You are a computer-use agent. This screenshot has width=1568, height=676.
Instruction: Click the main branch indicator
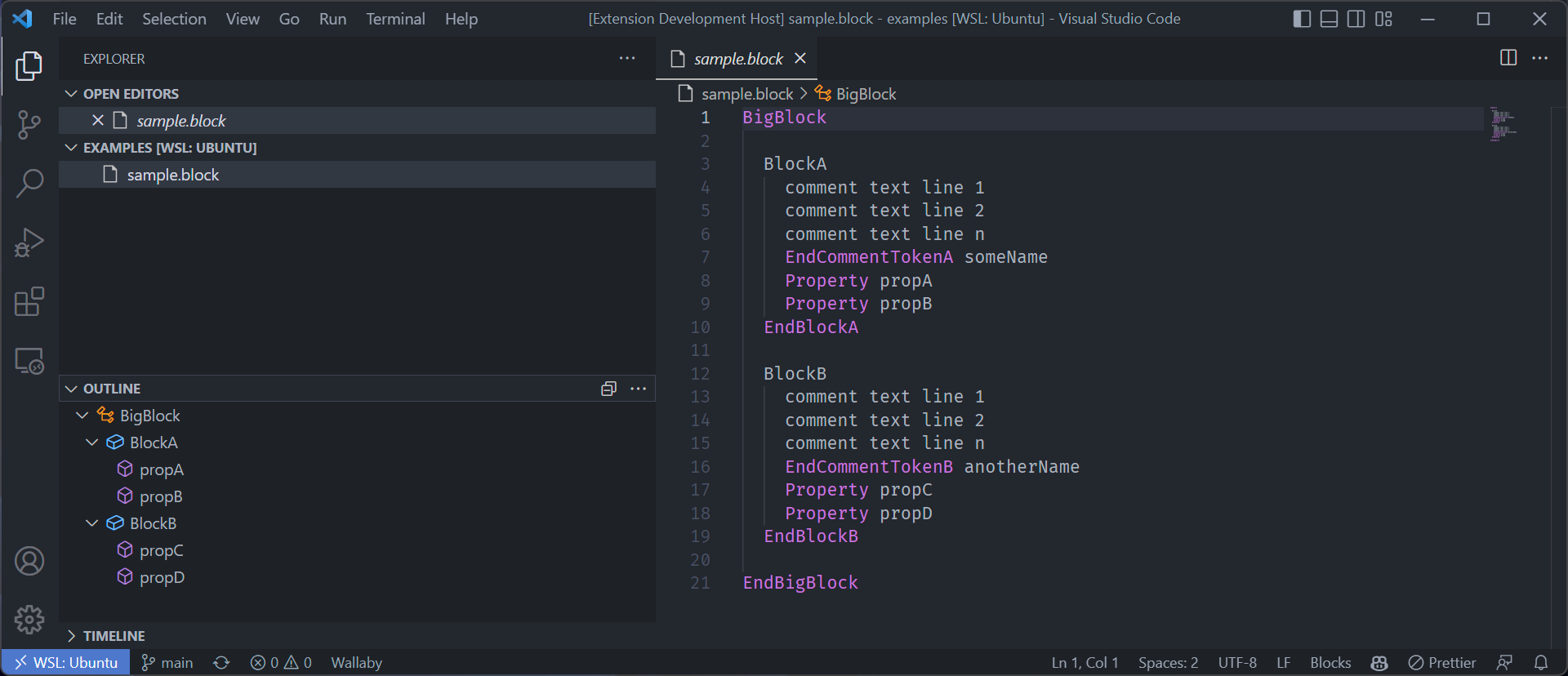click(x=167, y=663)
